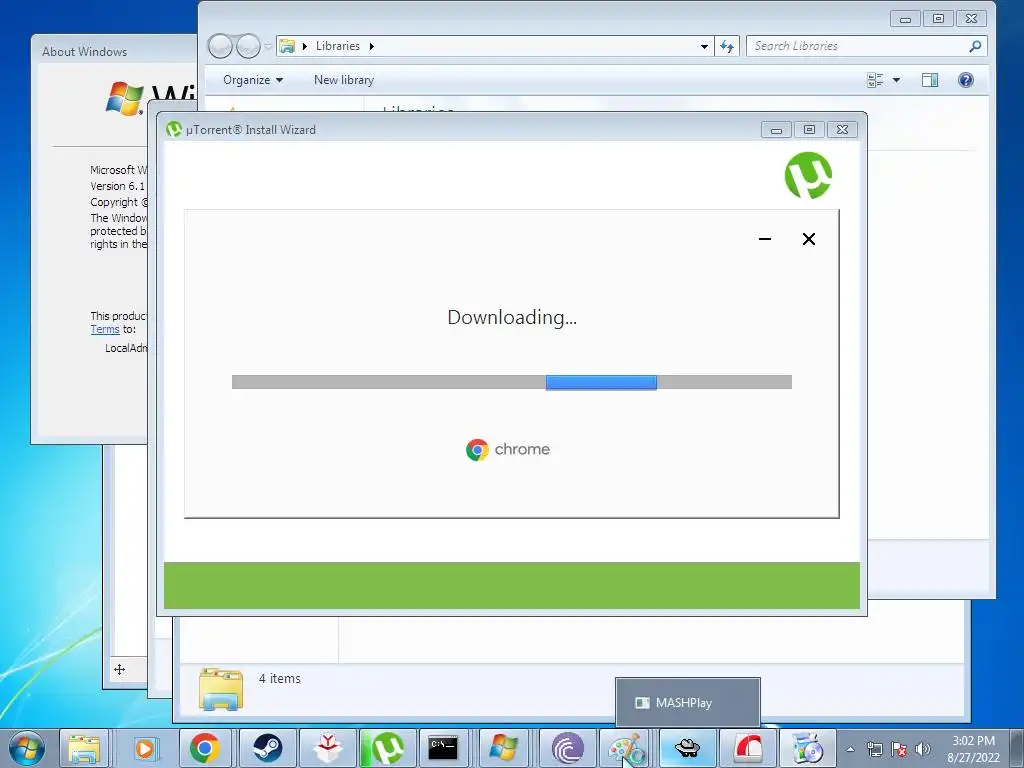Image resolution: width=1024 pixels, height=768 pixels.
Task: Click the µTorrent Install Wizard title icon
Action: point(174,129)
